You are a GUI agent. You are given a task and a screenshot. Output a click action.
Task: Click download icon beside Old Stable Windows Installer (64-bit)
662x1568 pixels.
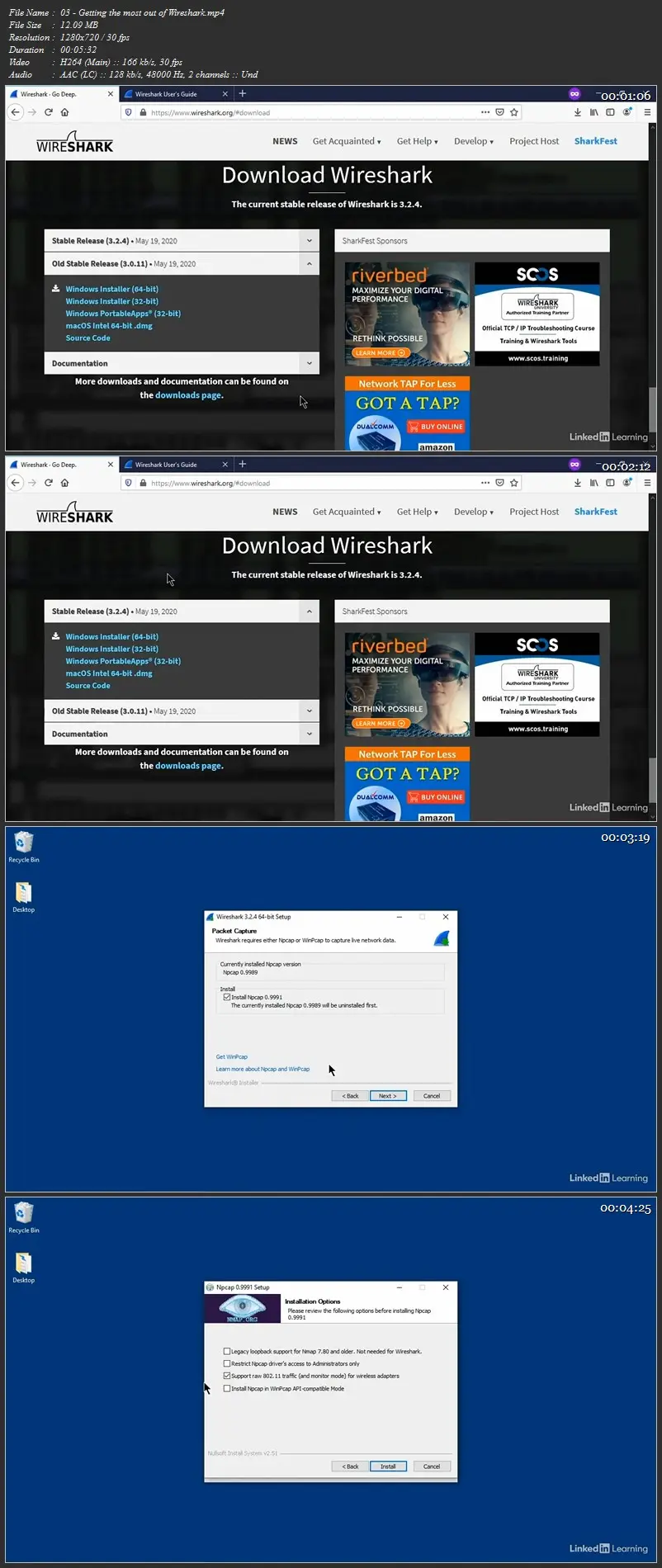(56, 289)
